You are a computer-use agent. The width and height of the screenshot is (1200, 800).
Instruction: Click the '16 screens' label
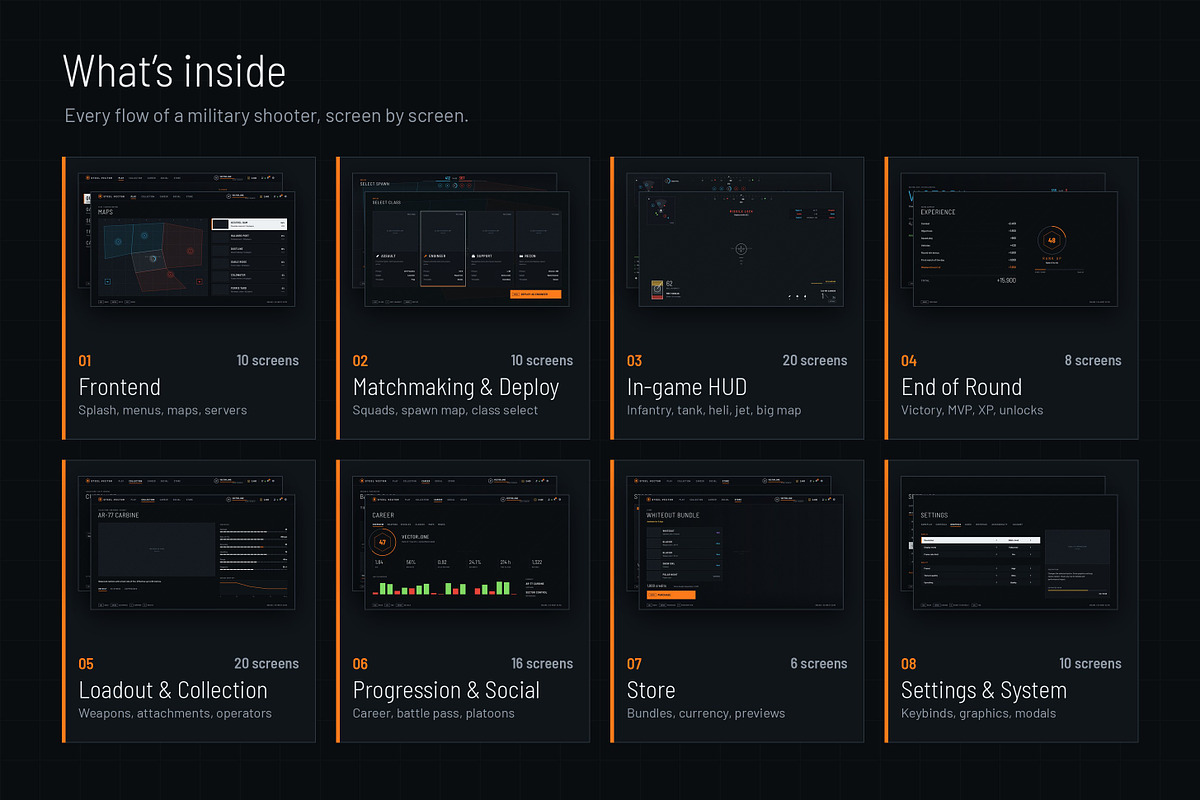(541, 663)
